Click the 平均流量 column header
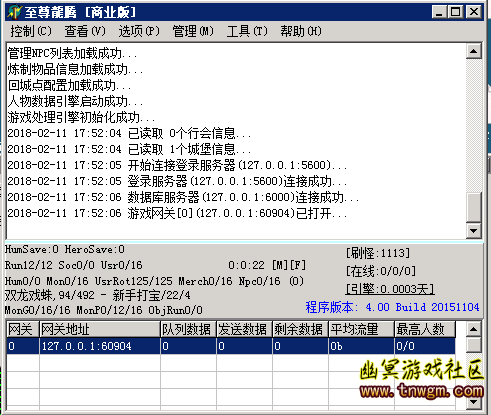The image size is (491, 415). tap(361, 329)
